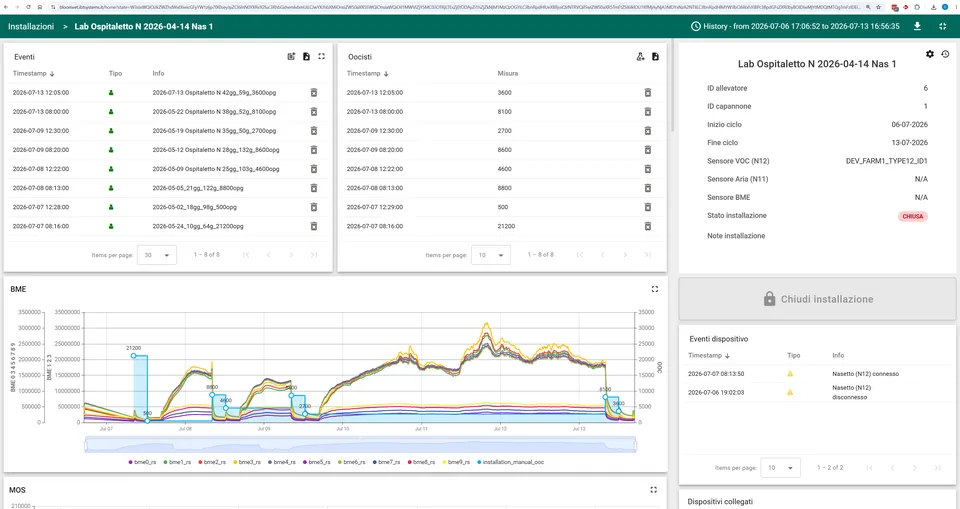Open installation settings gear icon
Screen dimensions: 960x509
930,54
